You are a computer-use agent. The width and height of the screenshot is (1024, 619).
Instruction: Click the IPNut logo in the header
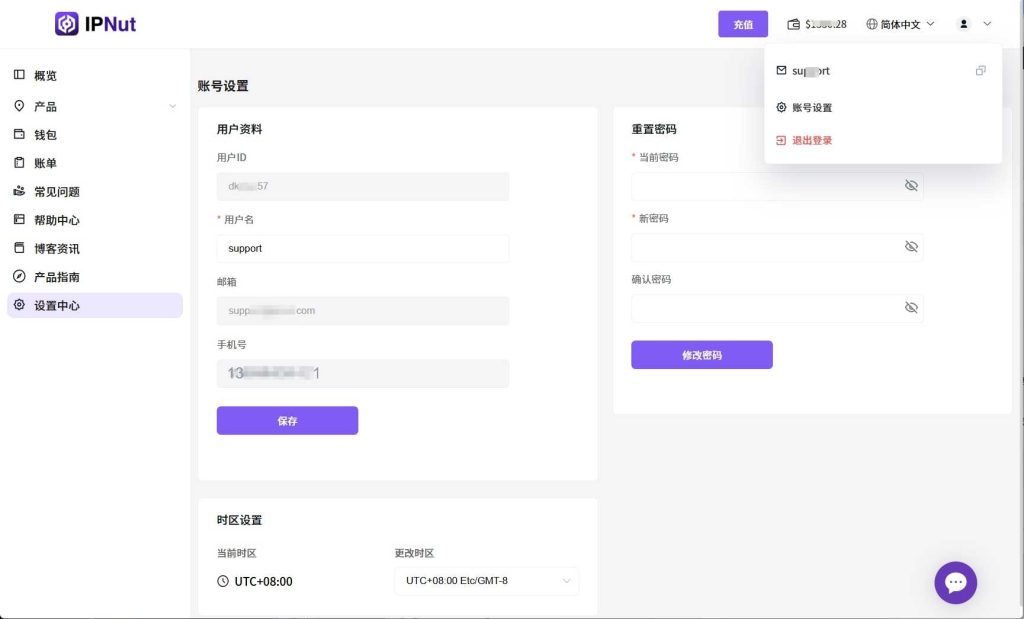point(96,23)
